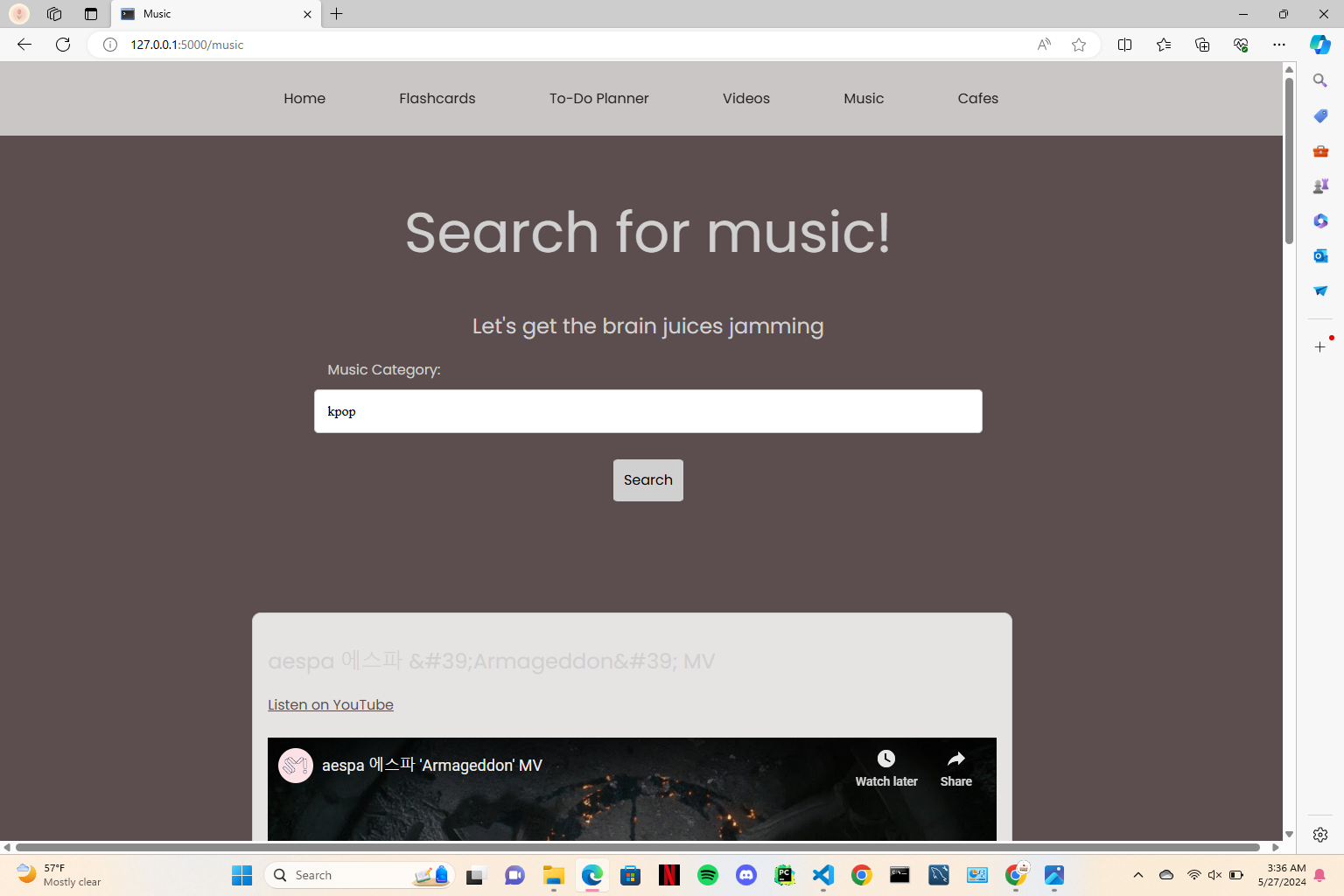
Task: Activate Read aloud in address bar
Action: (x=1044, y=45)
